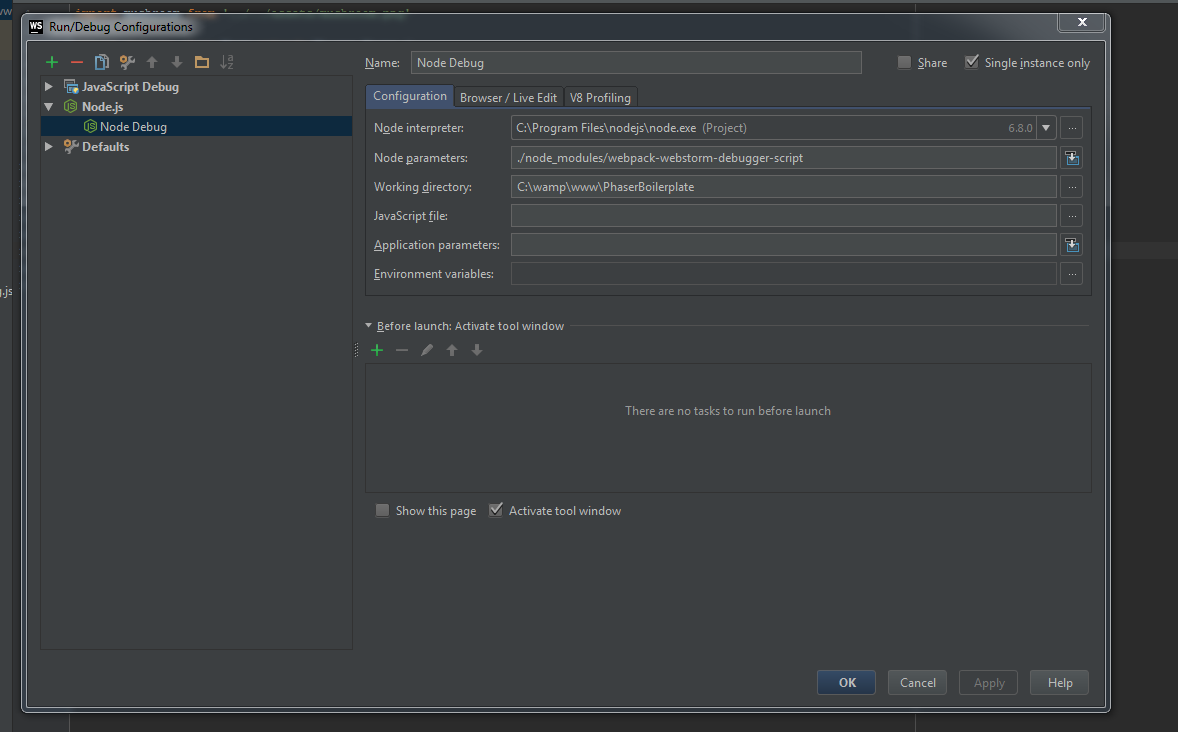Click the Cancel button

point(917,682)
